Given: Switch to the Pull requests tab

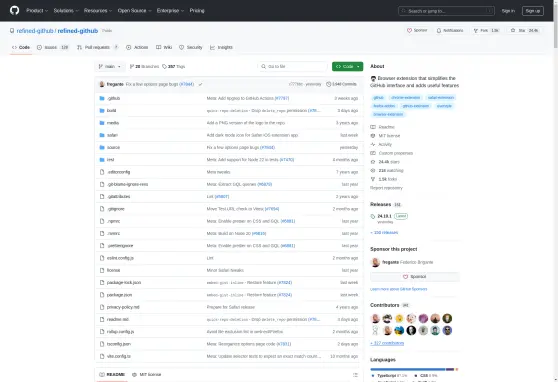Looking at the screenshot, I should [x=98, y=47].
